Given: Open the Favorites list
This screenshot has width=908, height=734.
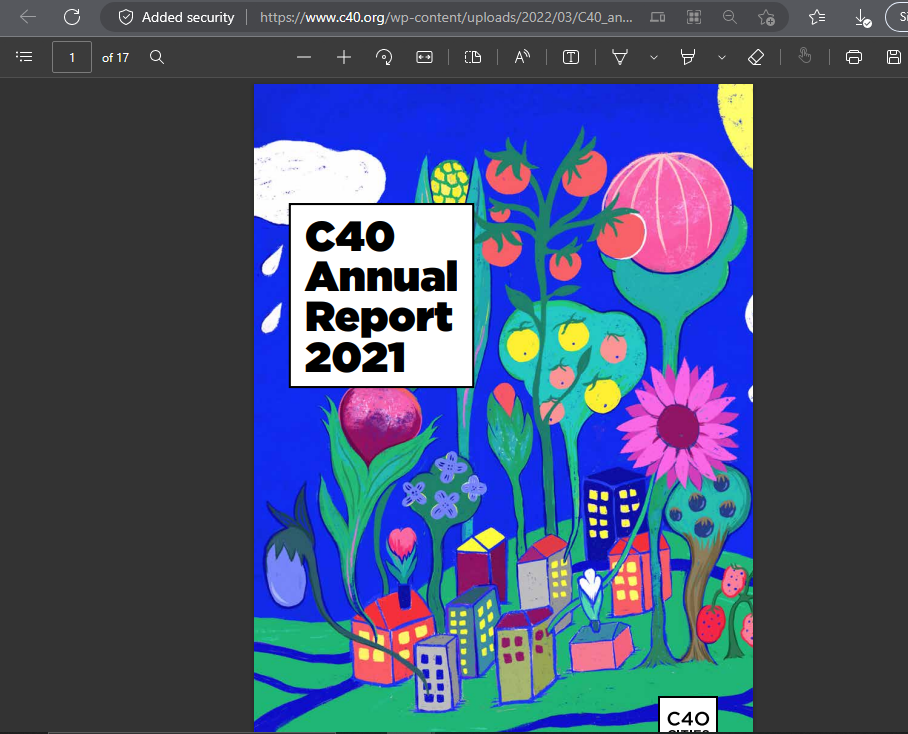Looking at the screenshot, I should pyautogui.click(x=817, y=17).
